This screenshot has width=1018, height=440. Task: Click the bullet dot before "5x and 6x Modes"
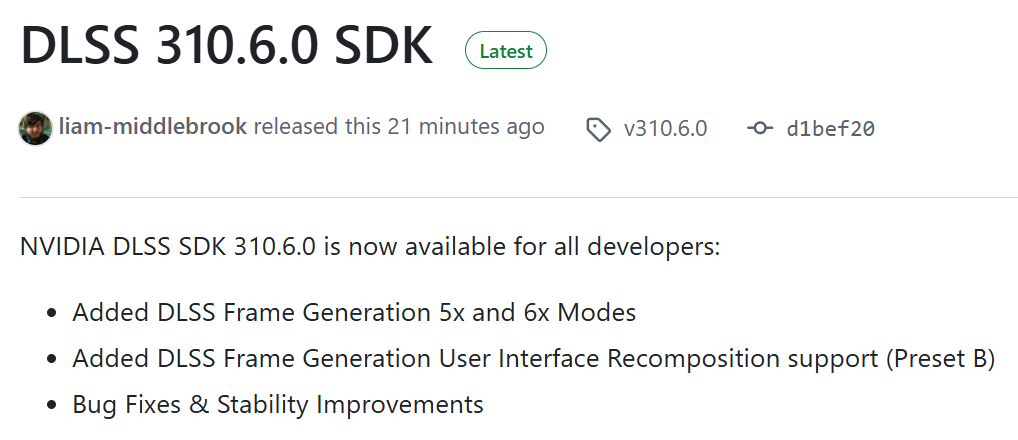point(52,313)
